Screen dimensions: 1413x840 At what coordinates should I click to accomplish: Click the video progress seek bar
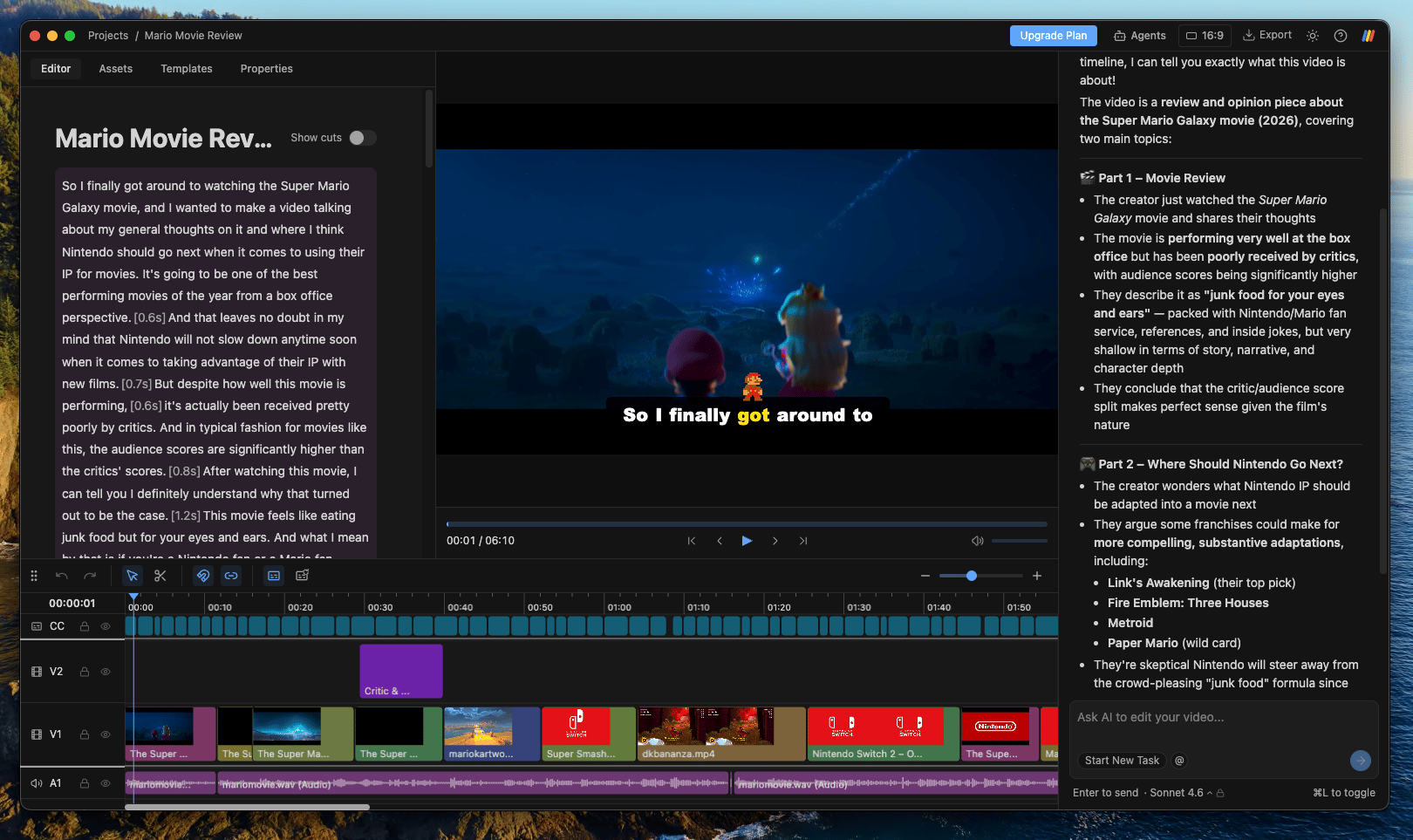tap(747, 524)
